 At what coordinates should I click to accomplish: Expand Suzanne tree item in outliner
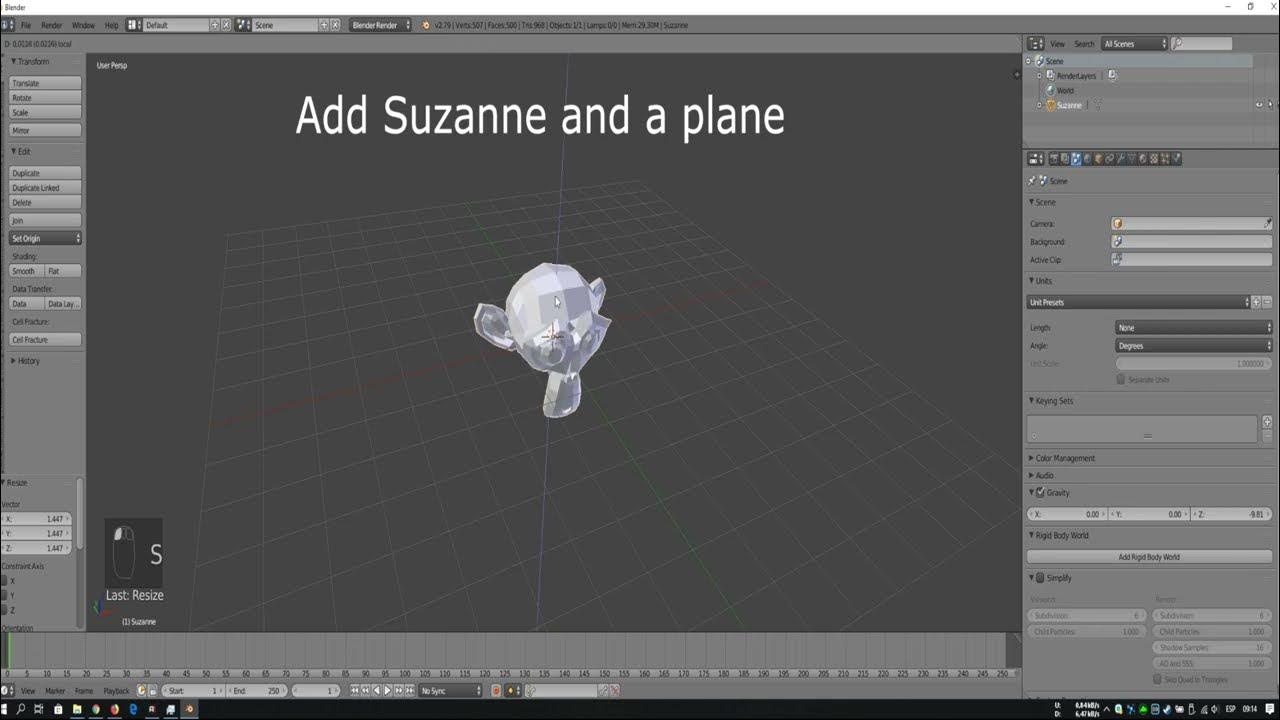point(1040,105)
